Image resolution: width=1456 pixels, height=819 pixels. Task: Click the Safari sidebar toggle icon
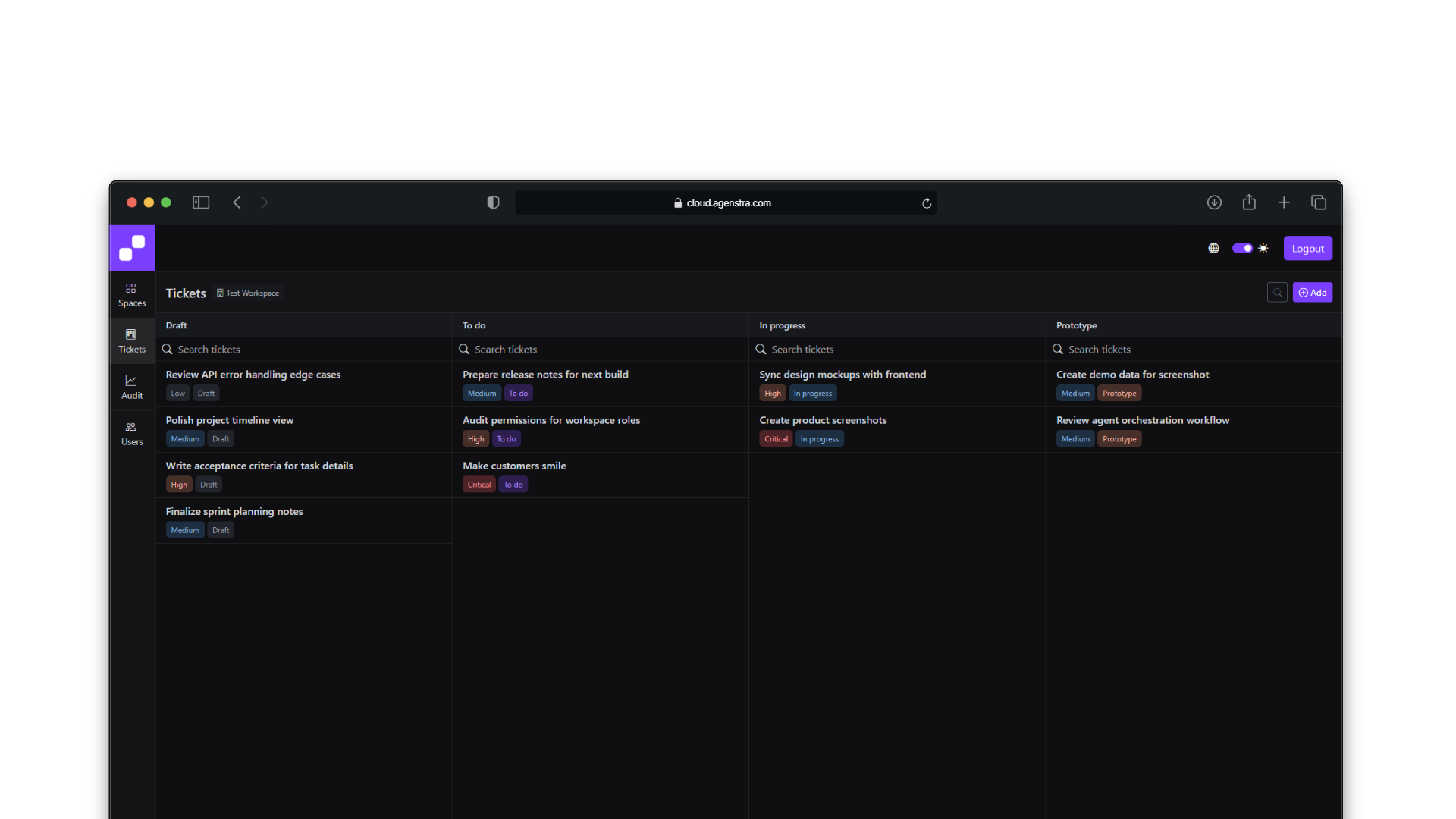pyautogui.click(x=200, y=202)
